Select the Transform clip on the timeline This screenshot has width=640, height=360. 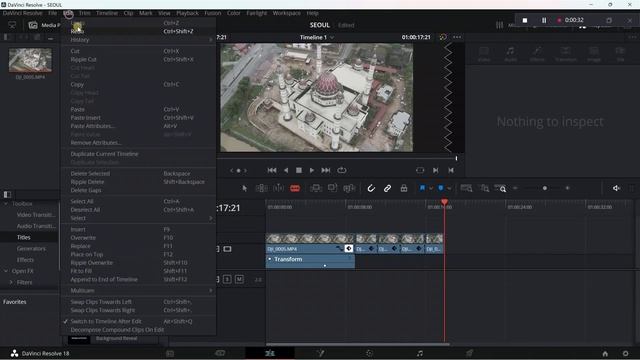(310, 262)
